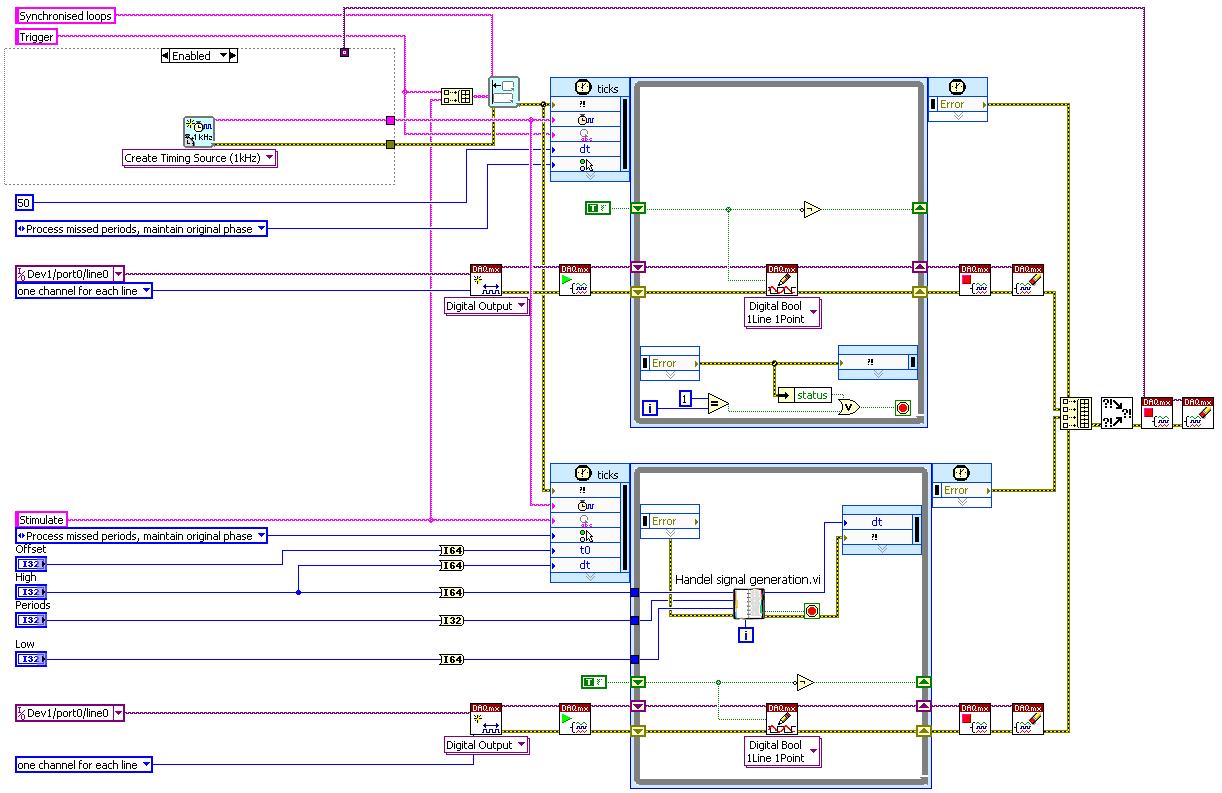Select the lower DAQmx Start Task node
Image resolution: width=1222 pixels, height=793 pixels.
(575, 719)
